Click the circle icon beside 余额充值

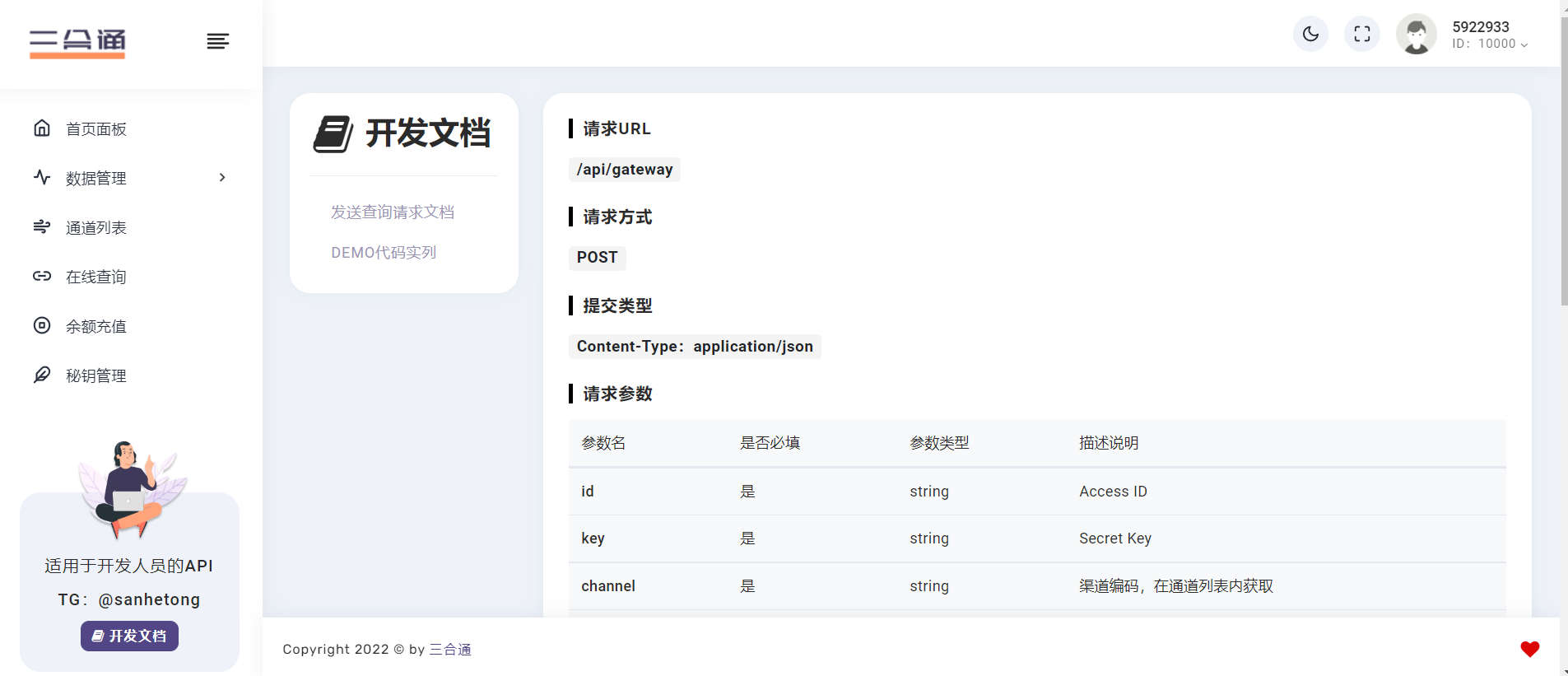[x=42, y=325]
